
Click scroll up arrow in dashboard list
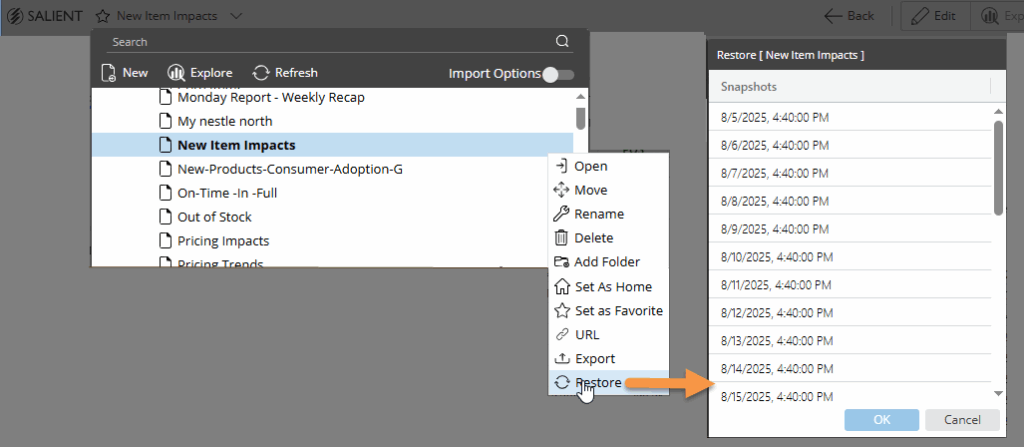pyautogui.click(x=581, y=97)
